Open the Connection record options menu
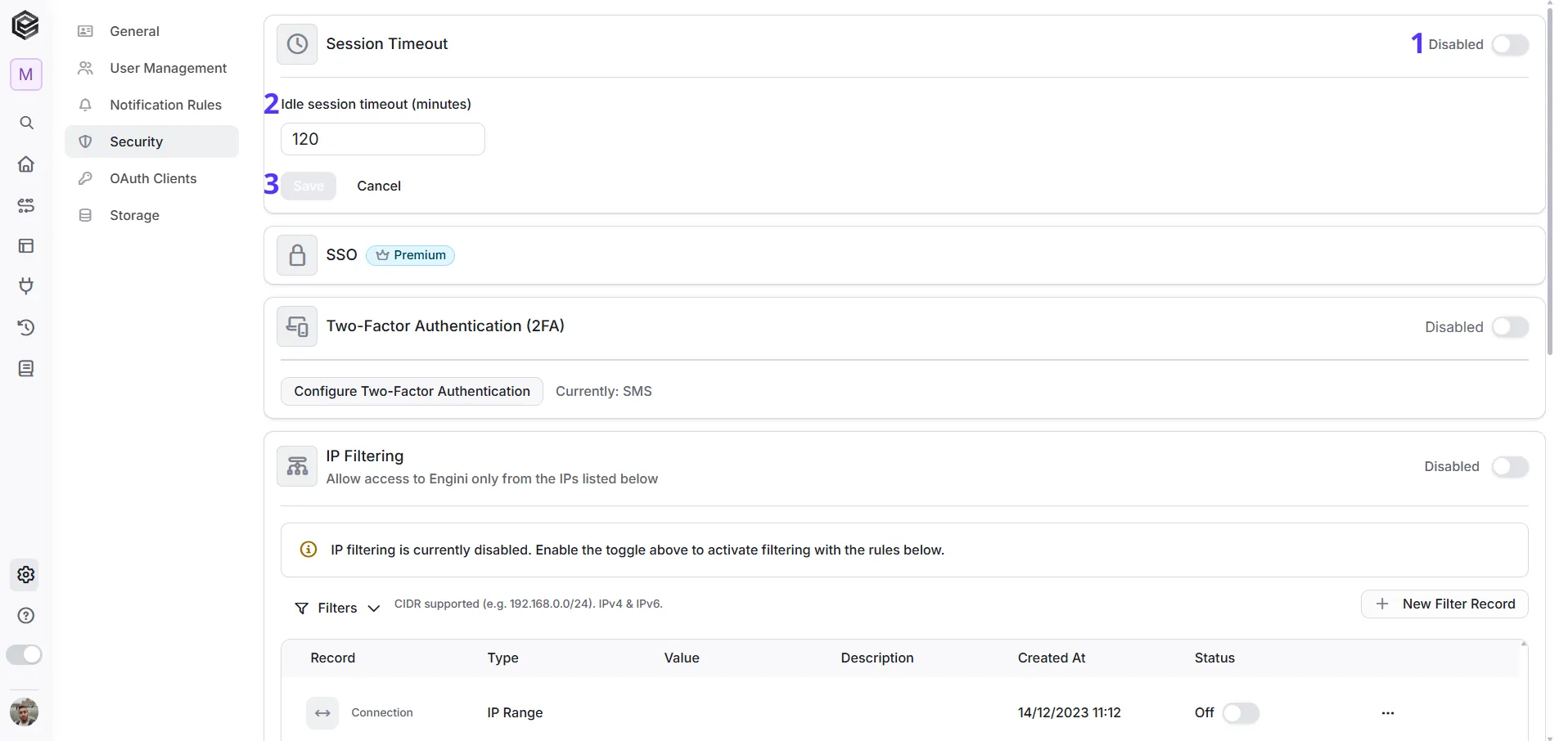The width and height of the screenshot is (1568, 741). [1388, 713]
